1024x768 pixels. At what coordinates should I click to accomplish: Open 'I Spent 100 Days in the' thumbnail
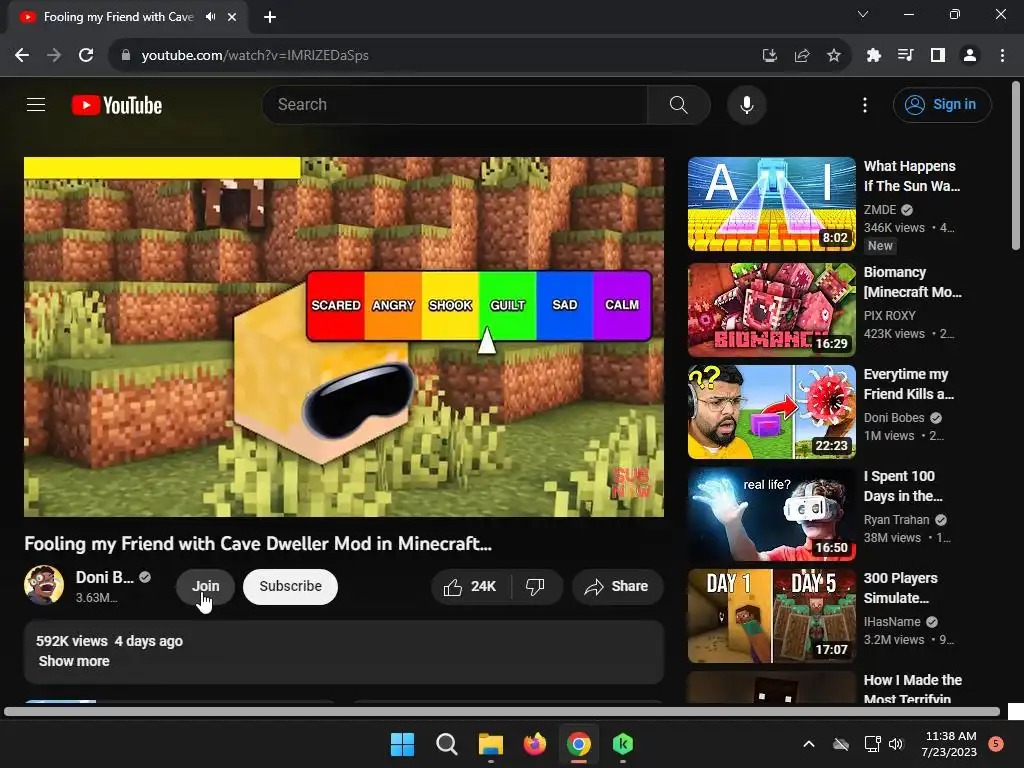771,513
